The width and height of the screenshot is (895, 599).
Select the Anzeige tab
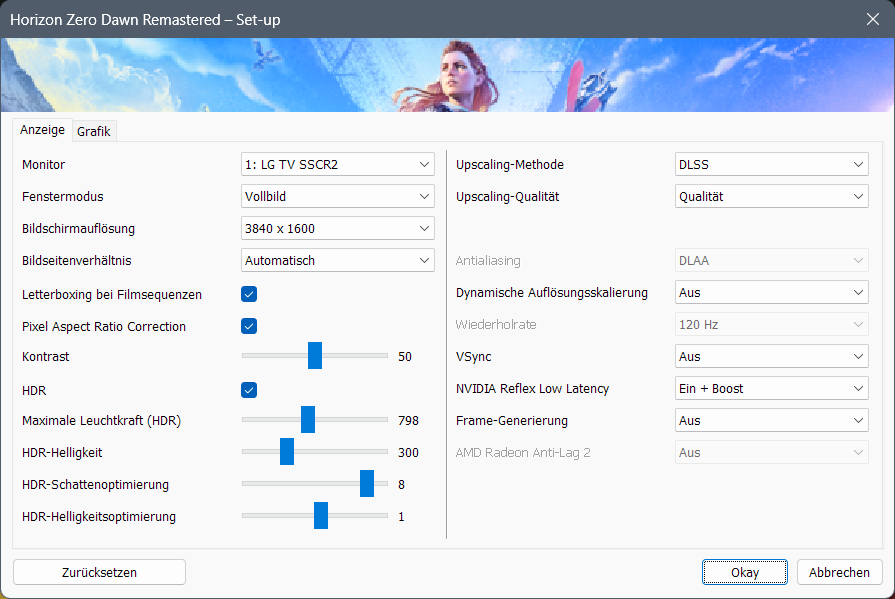[x=42, y=130]
